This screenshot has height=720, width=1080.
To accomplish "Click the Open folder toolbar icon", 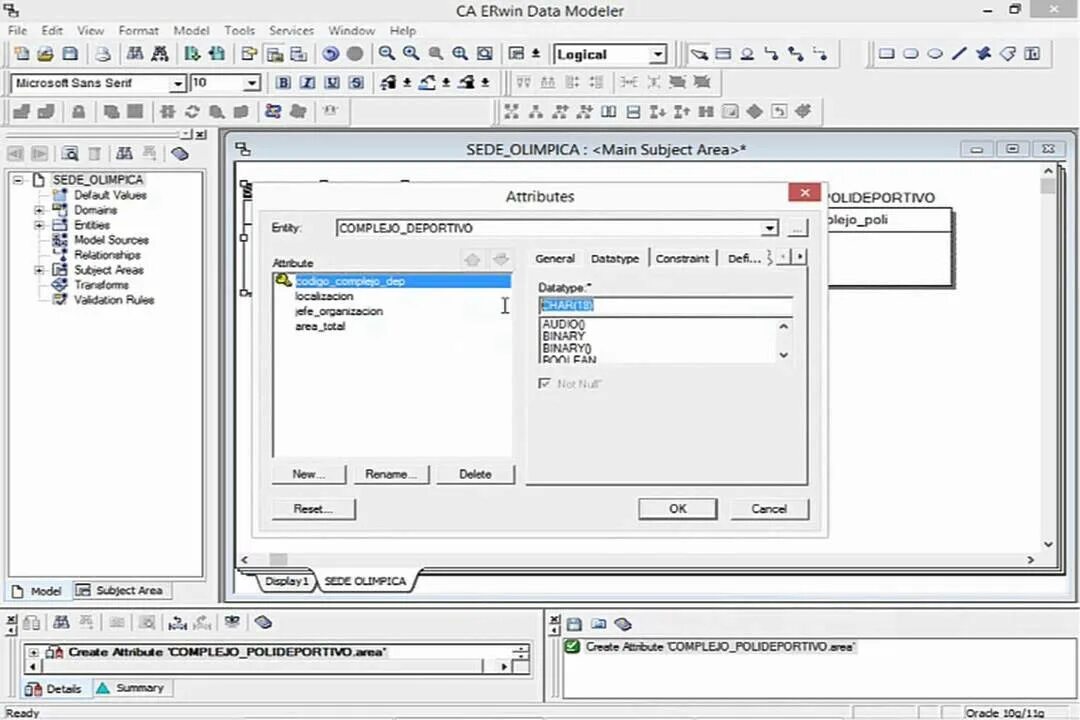I will pos(45,54).
